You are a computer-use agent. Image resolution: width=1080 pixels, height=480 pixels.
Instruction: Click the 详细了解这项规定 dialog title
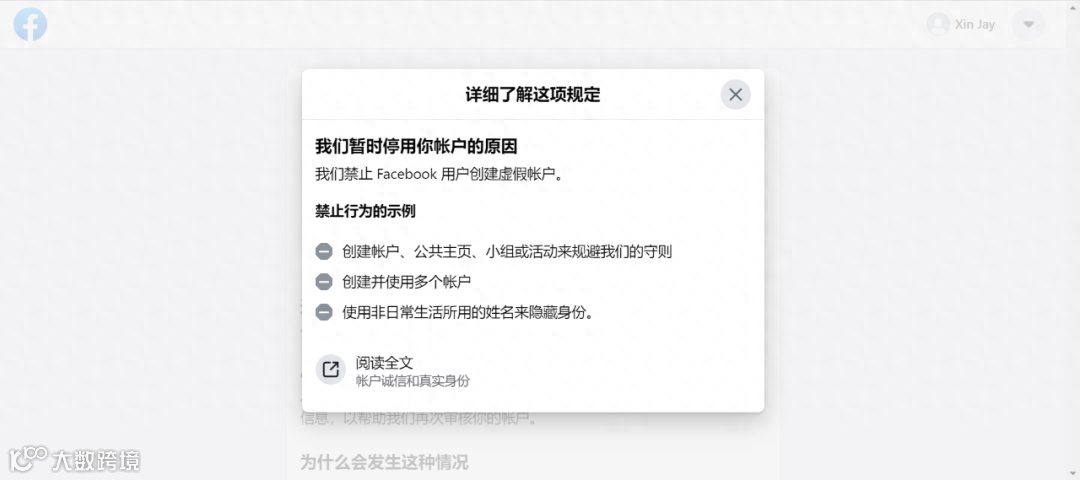pos(532,94)
